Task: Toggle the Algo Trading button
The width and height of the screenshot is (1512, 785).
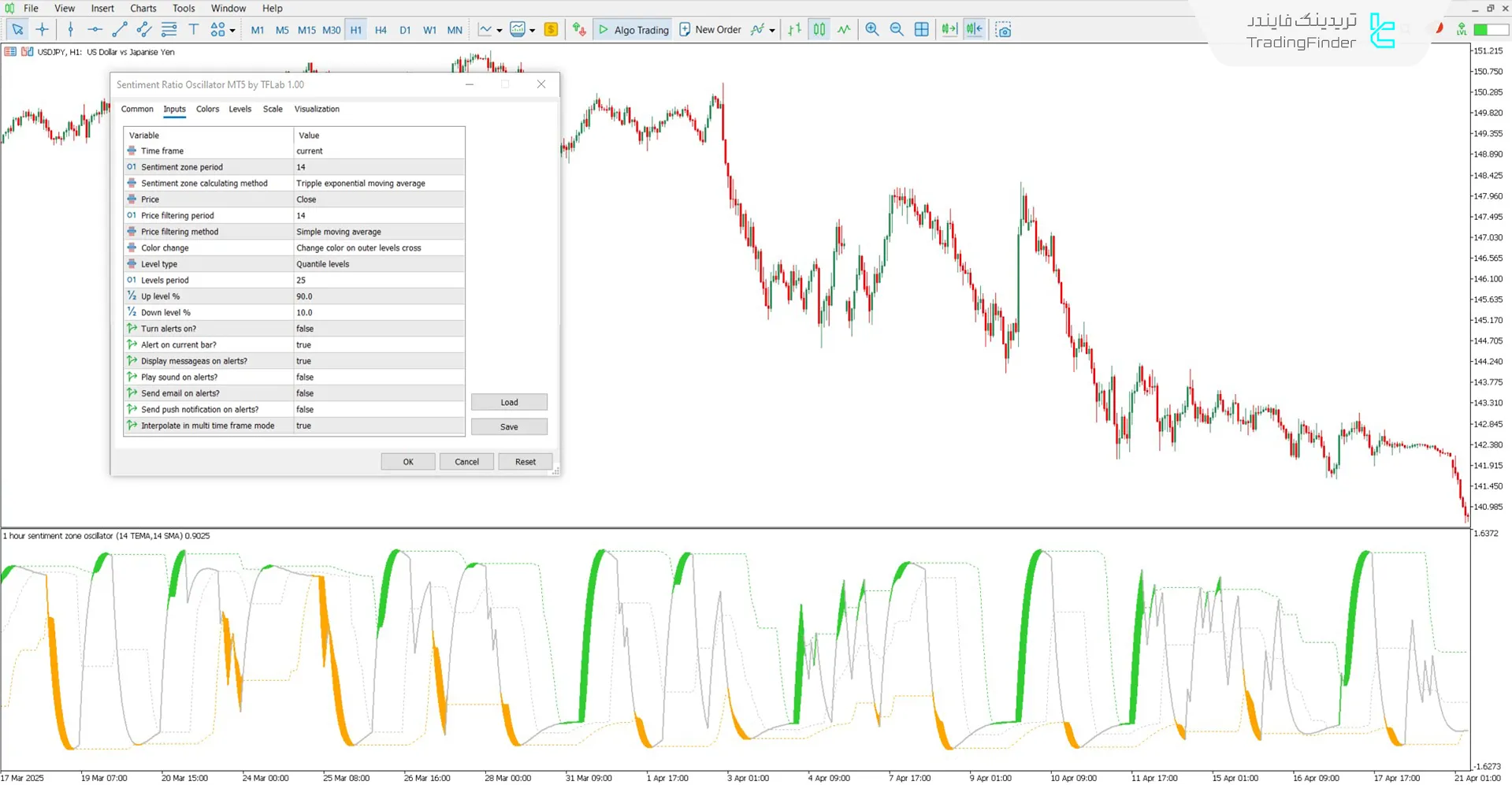Action: (x=633, y=30)
